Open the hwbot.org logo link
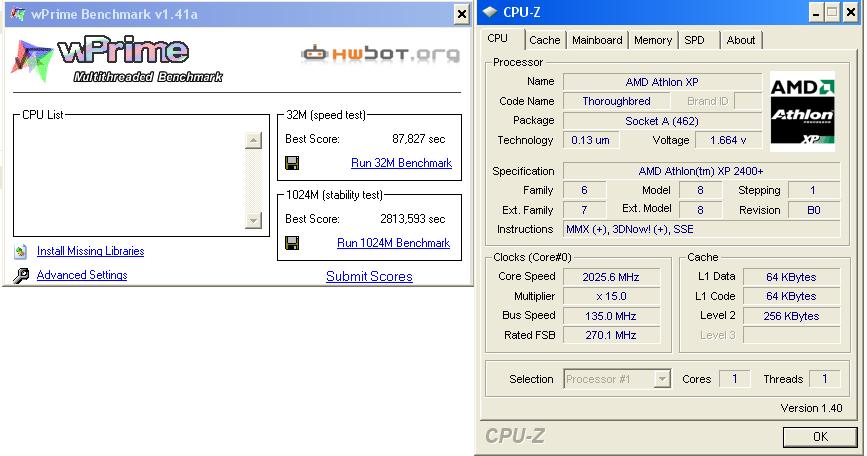The width and height of the screenshot is (867, 456). click(380, 54)
